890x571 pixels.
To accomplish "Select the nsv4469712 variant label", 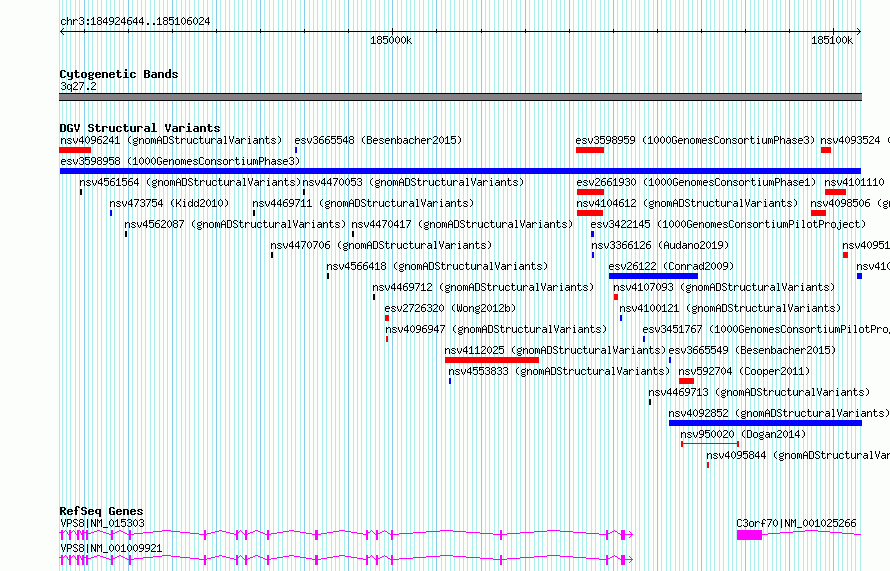I will pos(483,287).
